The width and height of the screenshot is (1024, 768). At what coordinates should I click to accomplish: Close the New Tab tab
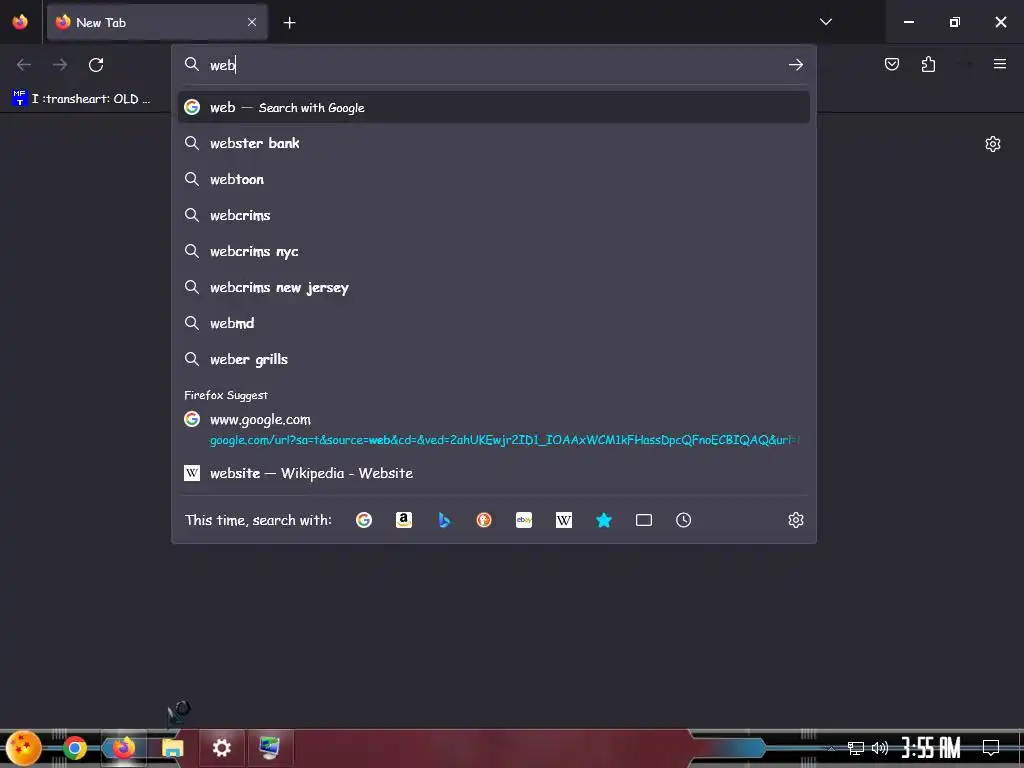pyautogui.click(x=251, y=22)
